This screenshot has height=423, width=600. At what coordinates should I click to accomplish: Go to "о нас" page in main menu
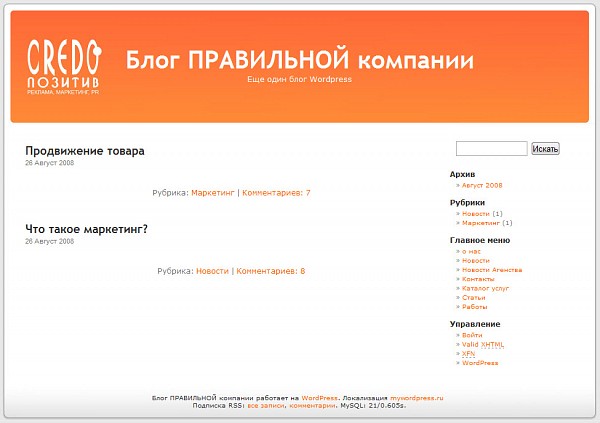pos(471,251)
